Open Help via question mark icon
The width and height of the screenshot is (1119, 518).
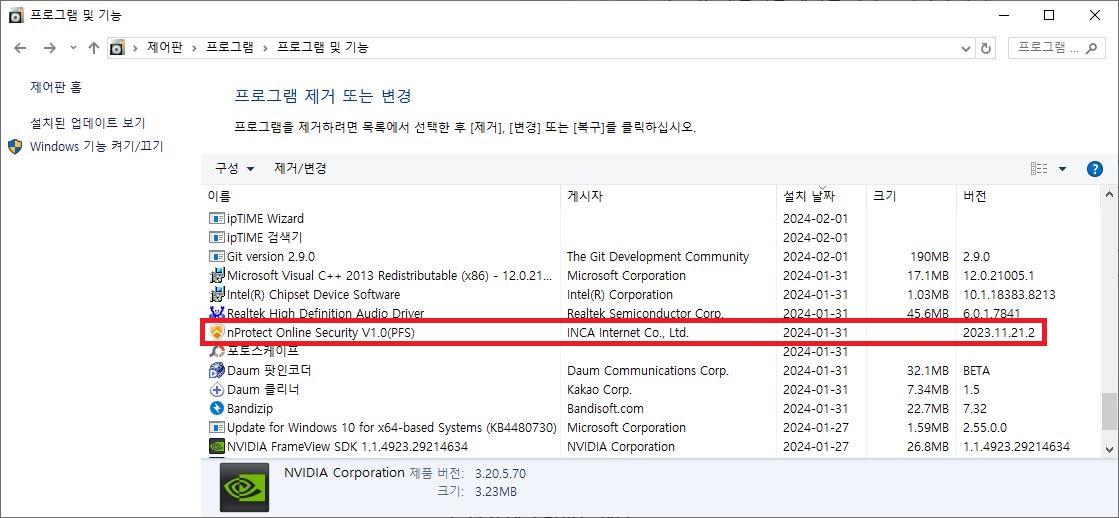tap(1095, 169)
